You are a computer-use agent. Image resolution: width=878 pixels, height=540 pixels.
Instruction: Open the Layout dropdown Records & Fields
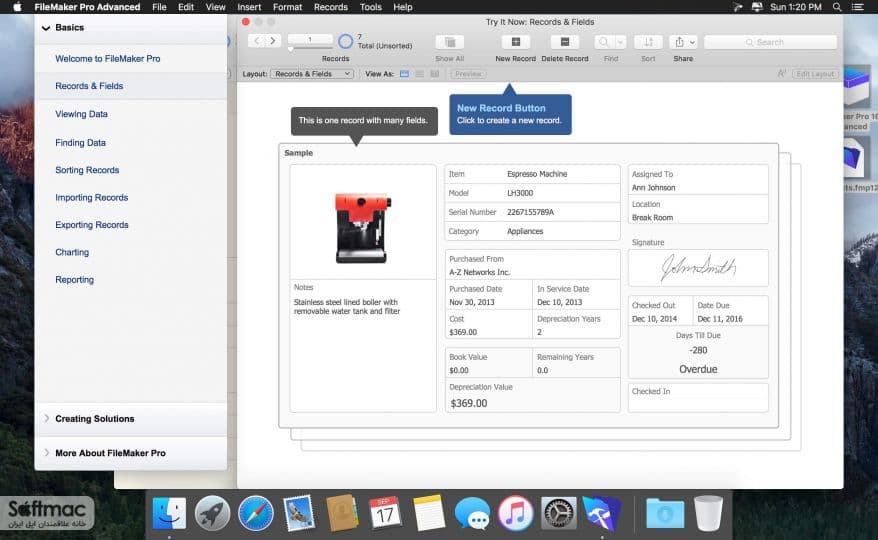(312, 74)
